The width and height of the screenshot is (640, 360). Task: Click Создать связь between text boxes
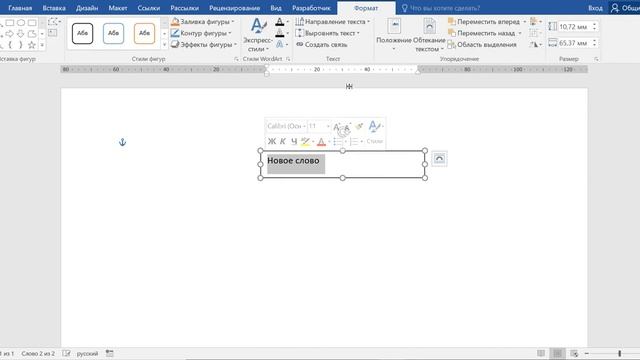[x=322, y=44]
